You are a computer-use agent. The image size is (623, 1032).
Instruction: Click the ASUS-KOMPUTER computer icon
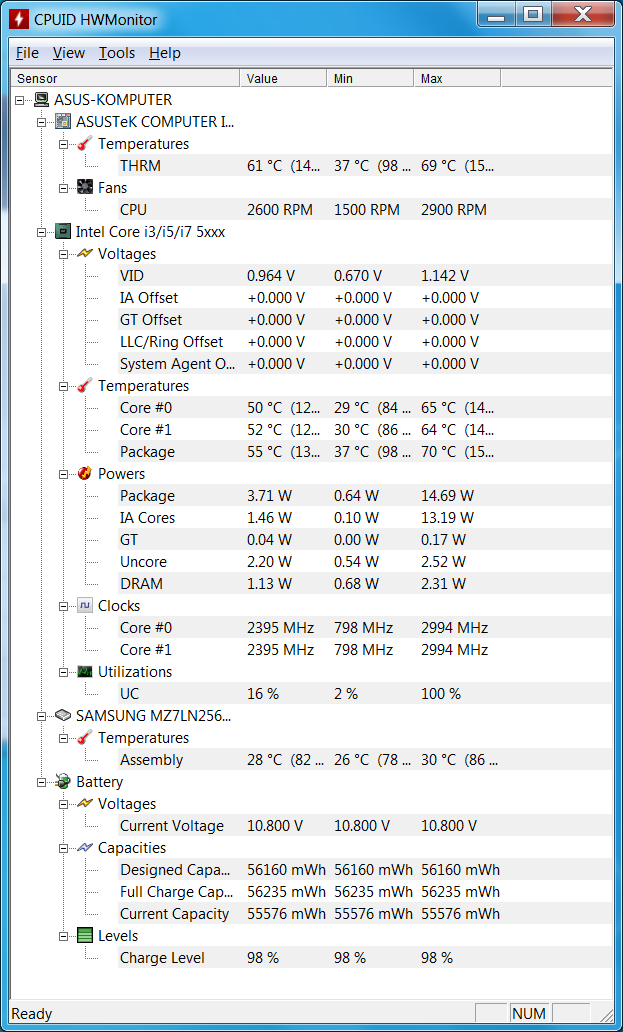pyautogui.click(x=41, y=100)
